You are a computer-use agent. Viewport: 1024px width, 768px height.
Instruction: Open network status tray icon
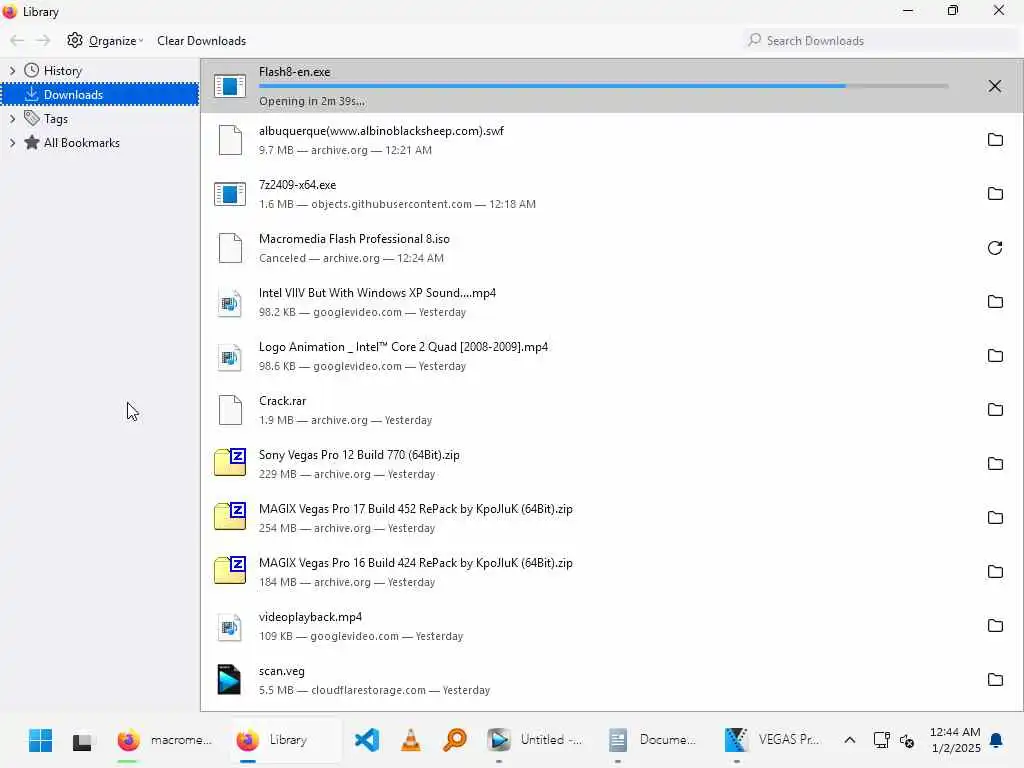click(882, 740)
